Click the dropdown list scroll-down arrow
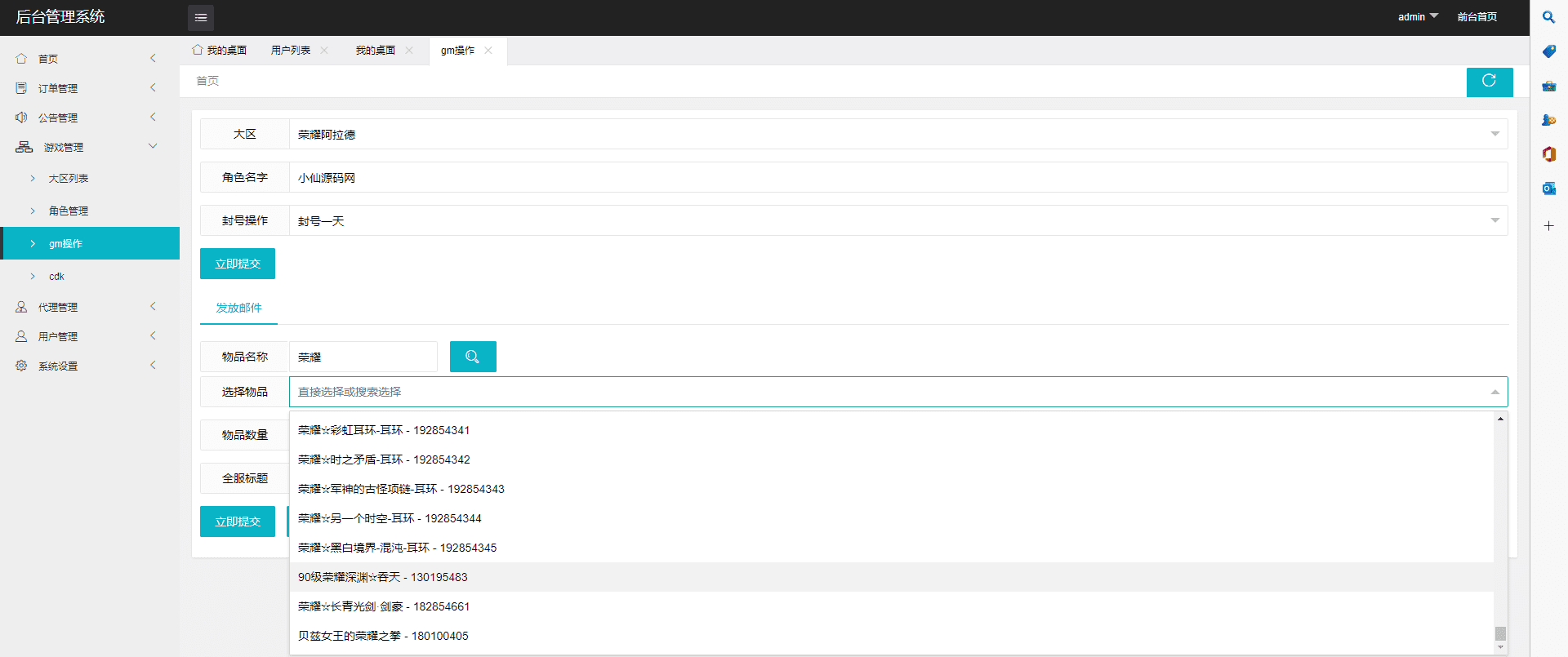Screen dimensions: 1568x657 [1500, 647]
